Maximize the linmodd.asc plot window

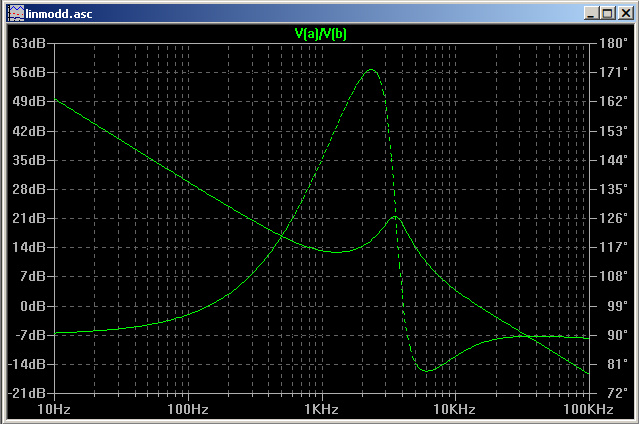tap(608, 13)
